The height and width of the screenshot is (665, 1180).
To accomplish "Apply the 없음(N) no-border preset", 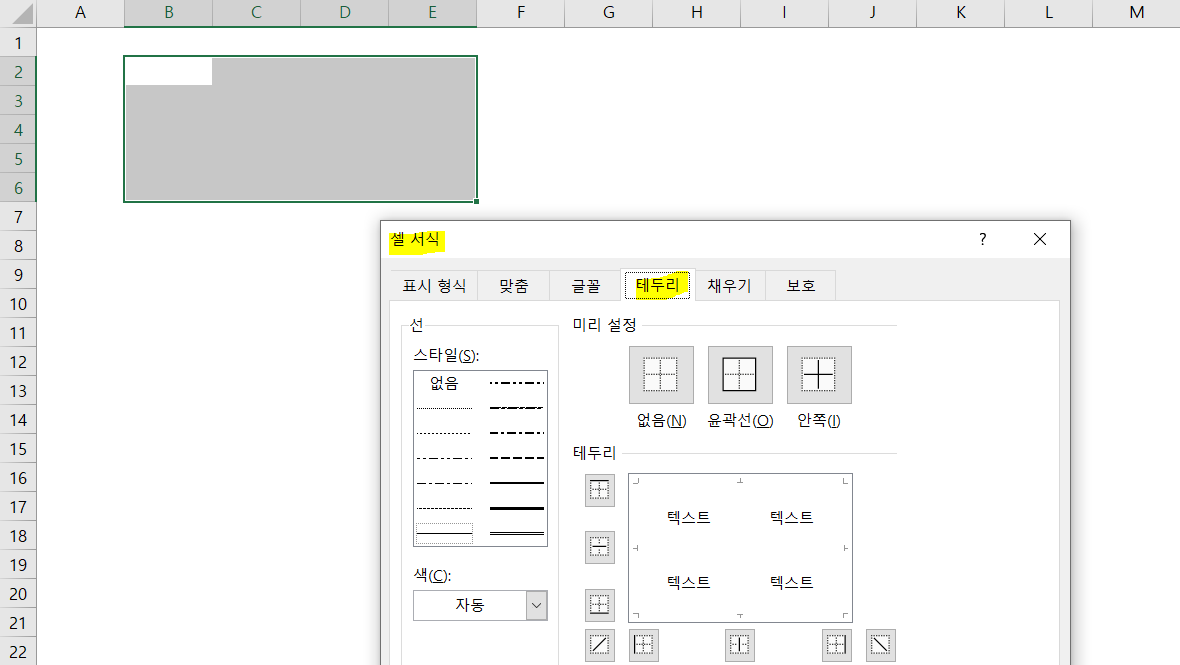I will 661,375.
